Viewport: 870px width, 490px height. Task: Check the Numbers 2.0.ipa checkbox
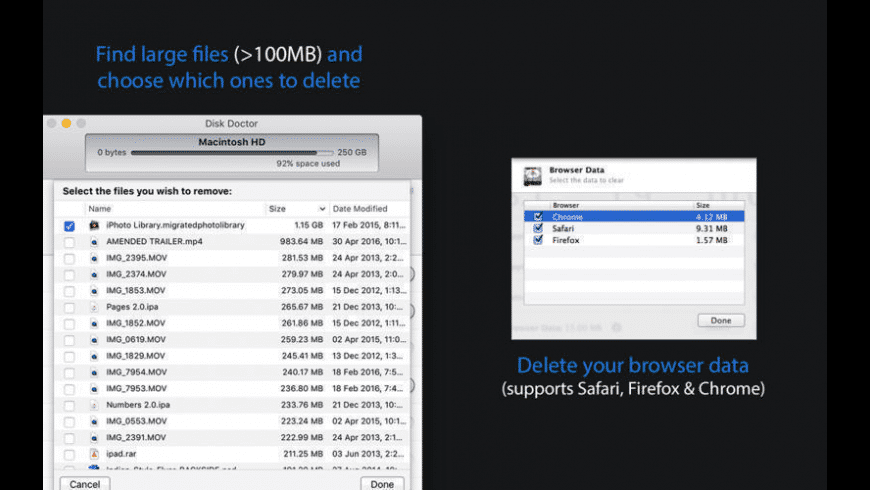pos(69,406)
